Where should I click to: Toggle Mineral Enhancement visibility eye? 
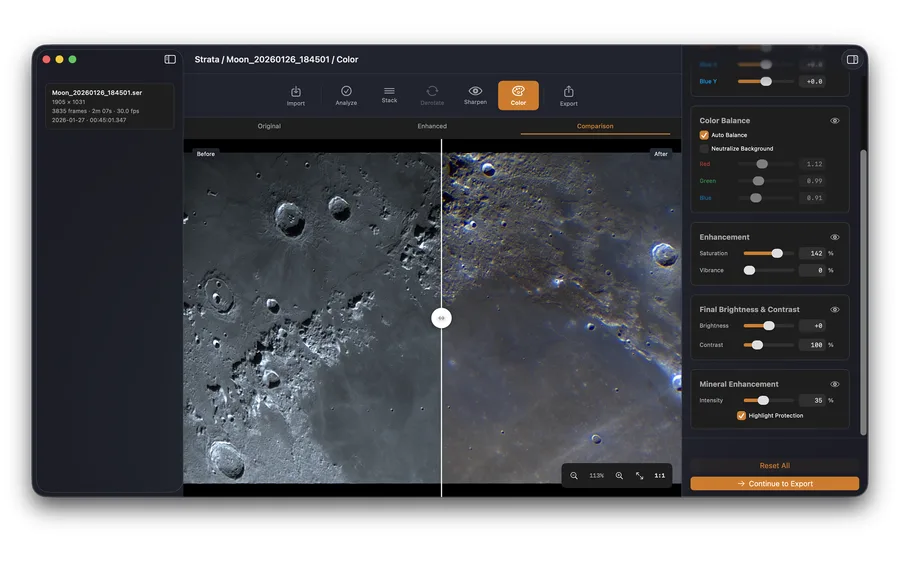click(x=835, y=384)
